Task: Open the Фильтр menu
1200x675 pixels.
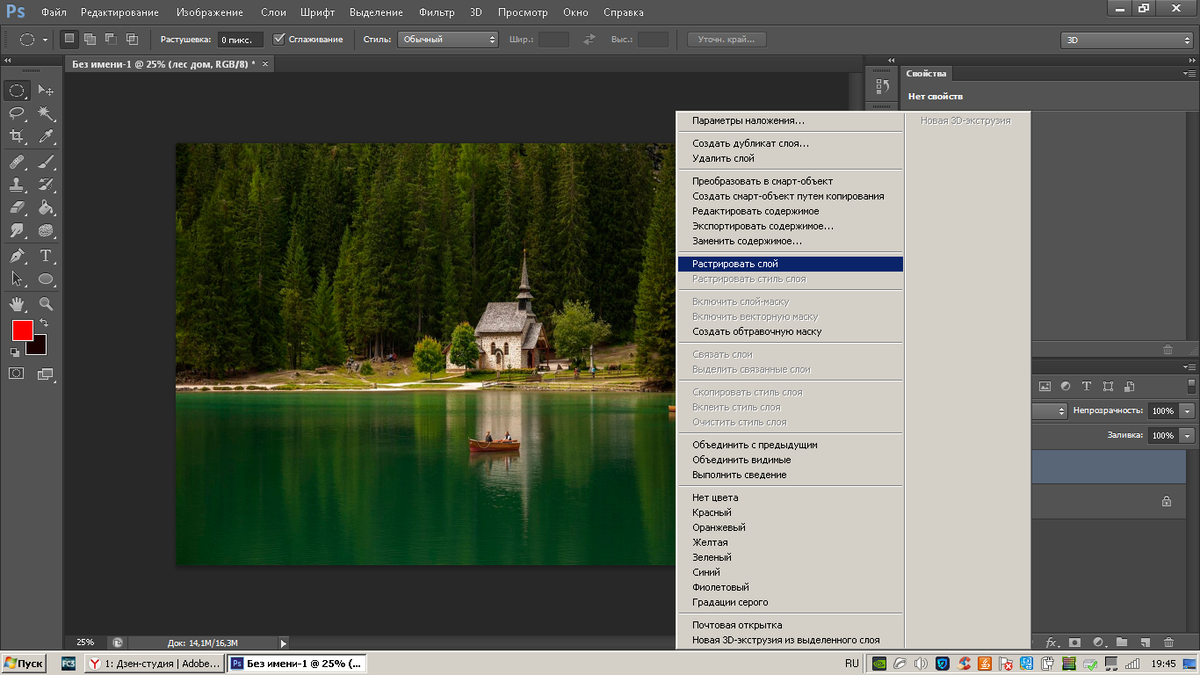Action: [437, 13]
